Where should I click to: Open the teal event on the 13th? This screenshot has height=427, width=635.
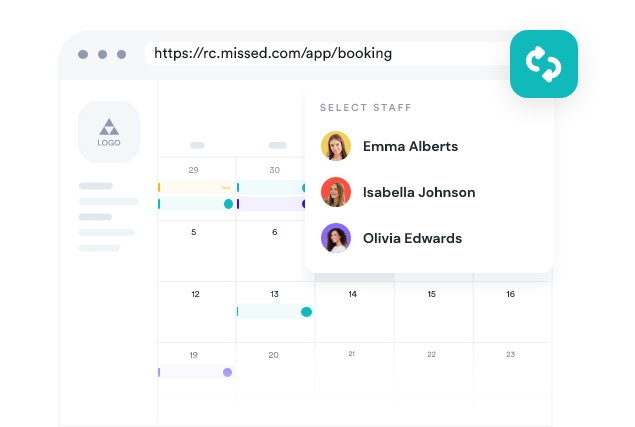click(x=270, y=312)
